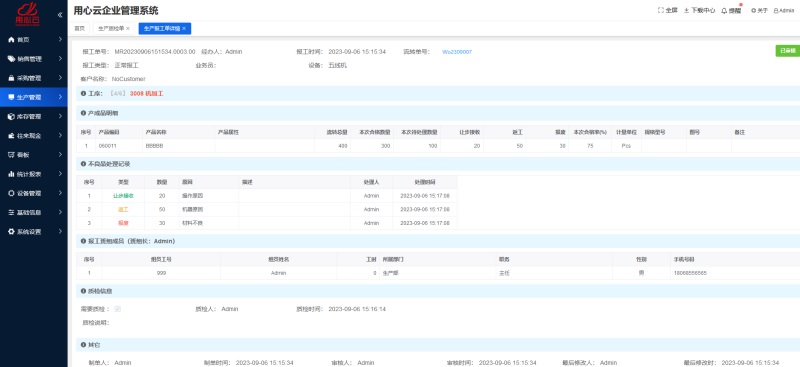Click the 用心云企业管理系统 title
Screen dimensions: 800x367
click(116, 11)
